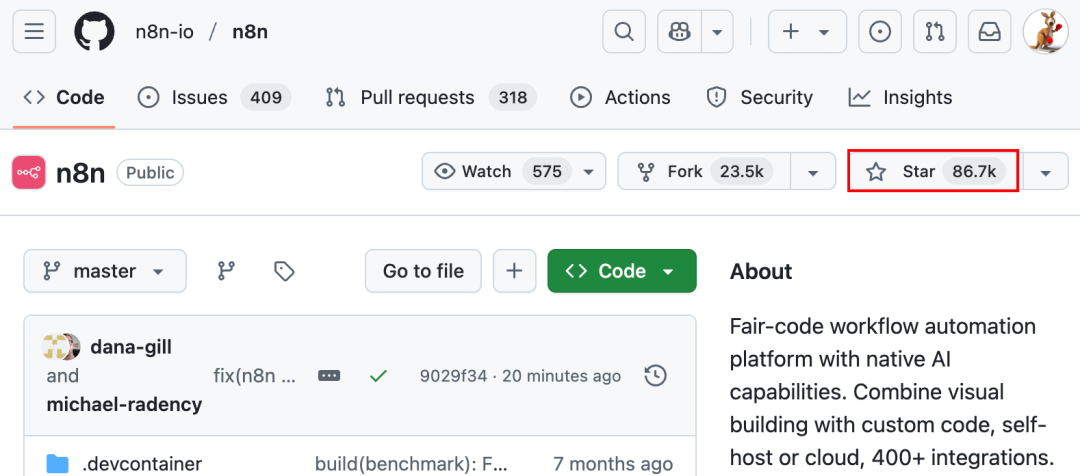Open the Actions tab
The width and height of the screenshot is (1080, 476).
[620, 97]
